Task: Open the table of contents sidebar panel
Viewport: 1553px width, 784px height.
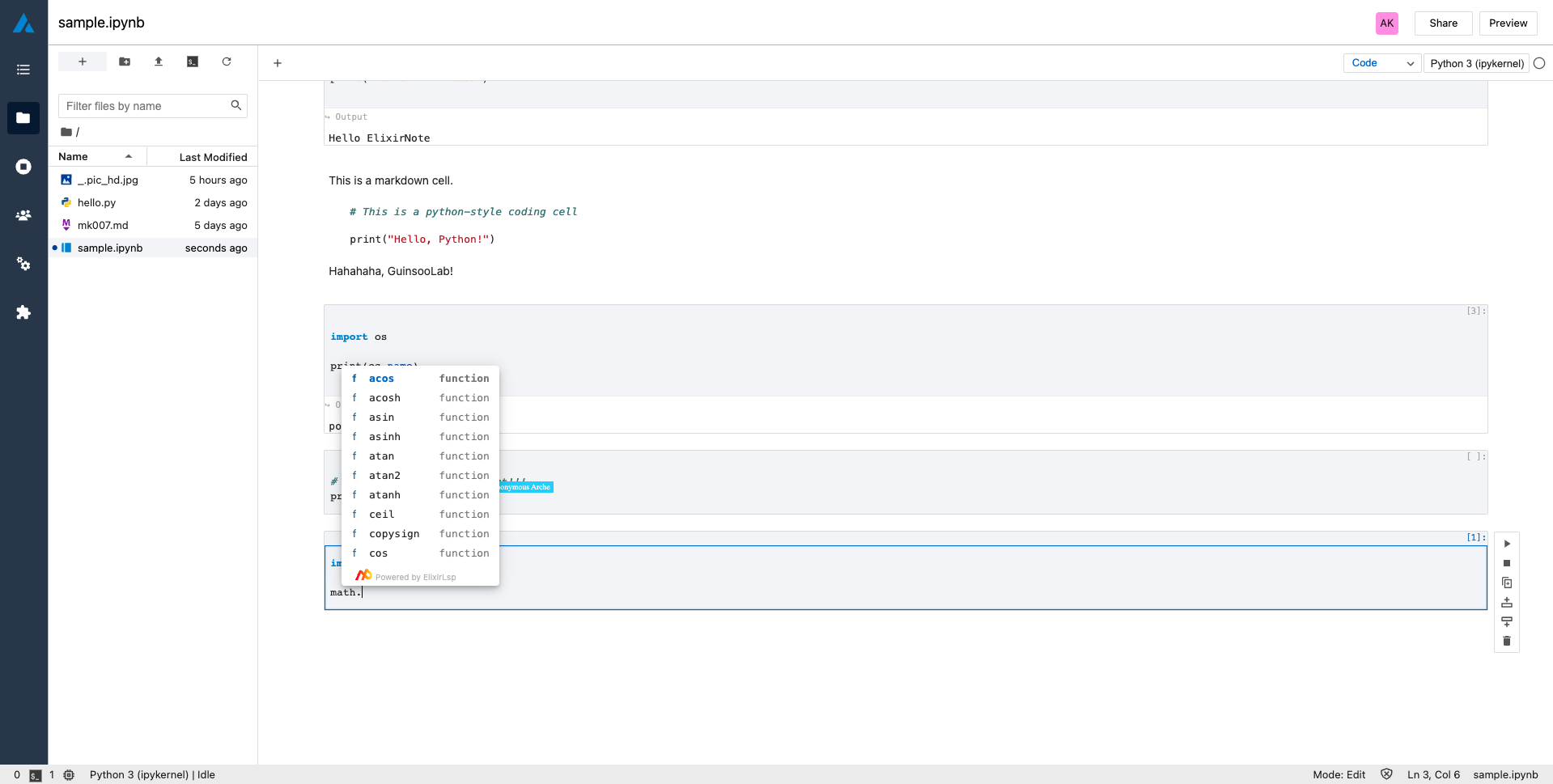Action: 23,70
